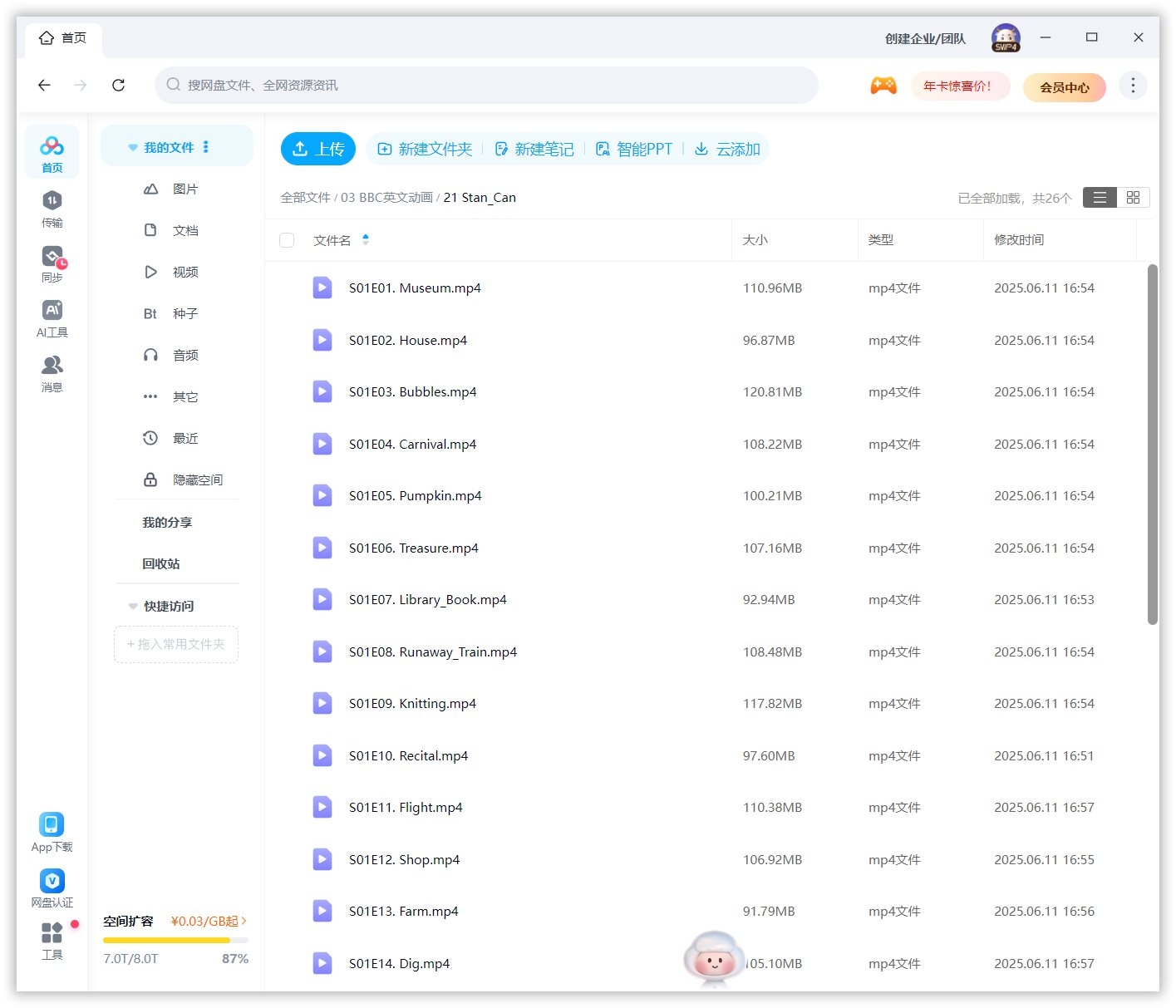Image resolution: width=1176 pixels, height=1008 pixels.
Task: Open the game controller icon in top bar
Action: [883, 85]
